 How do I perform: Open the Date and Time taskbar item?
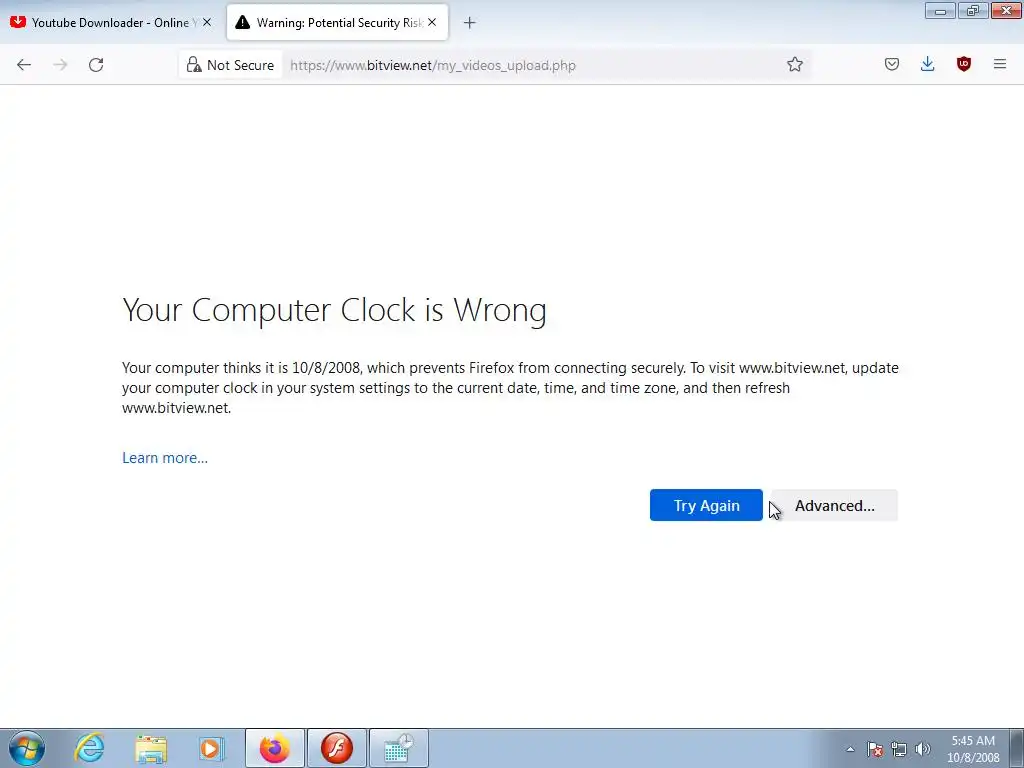click(399, 748)
